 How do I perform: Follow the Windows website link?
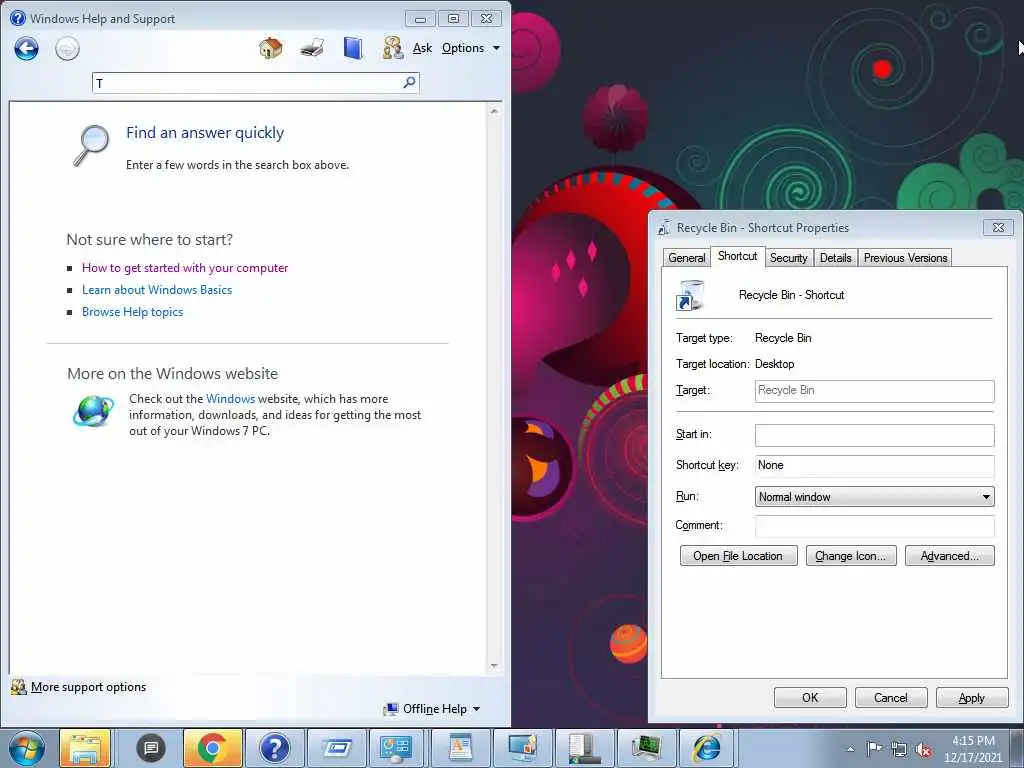point(231,398)
